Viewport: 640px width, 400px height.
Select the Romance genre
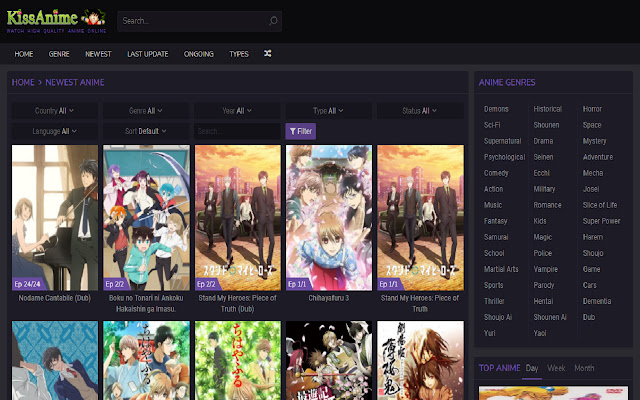pyautogui.click(x=547, y=205)
